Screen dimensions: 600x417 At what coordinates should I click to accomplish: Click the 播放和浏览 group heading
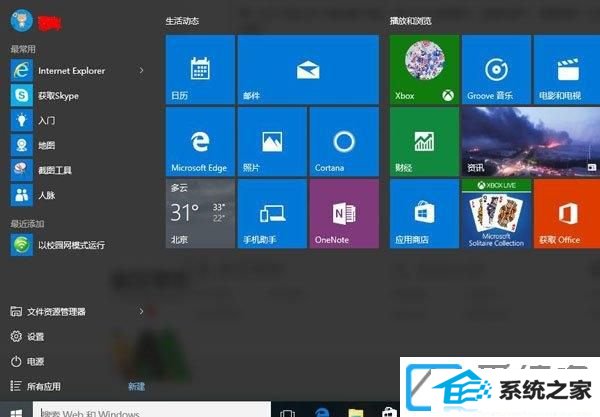tap(411, 21)
